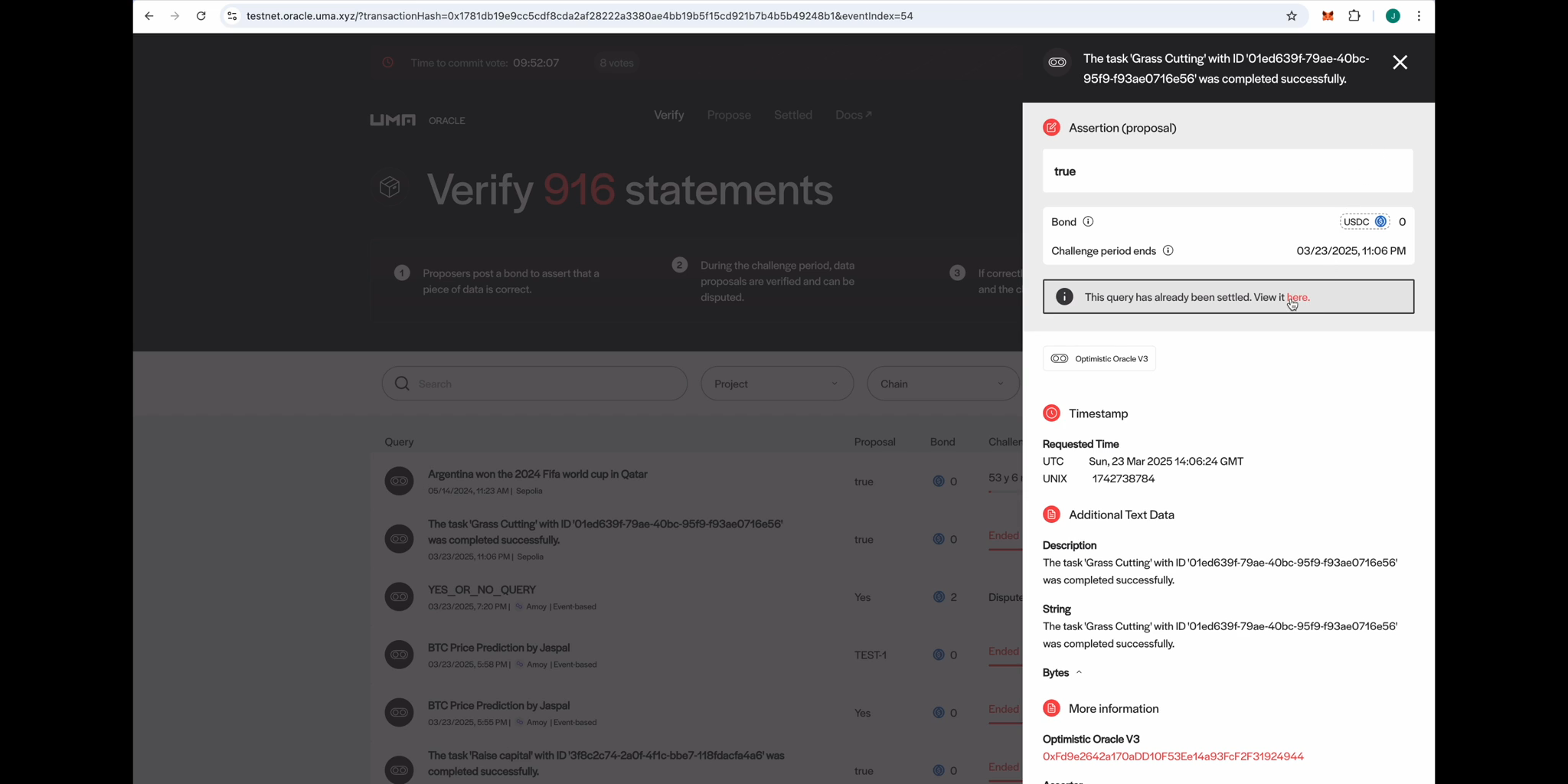Image resolution: width=1568 pixels, height=784 pixels.
Task: Click the UNIX timestamp 1742738784
Action: point(1123,479)
